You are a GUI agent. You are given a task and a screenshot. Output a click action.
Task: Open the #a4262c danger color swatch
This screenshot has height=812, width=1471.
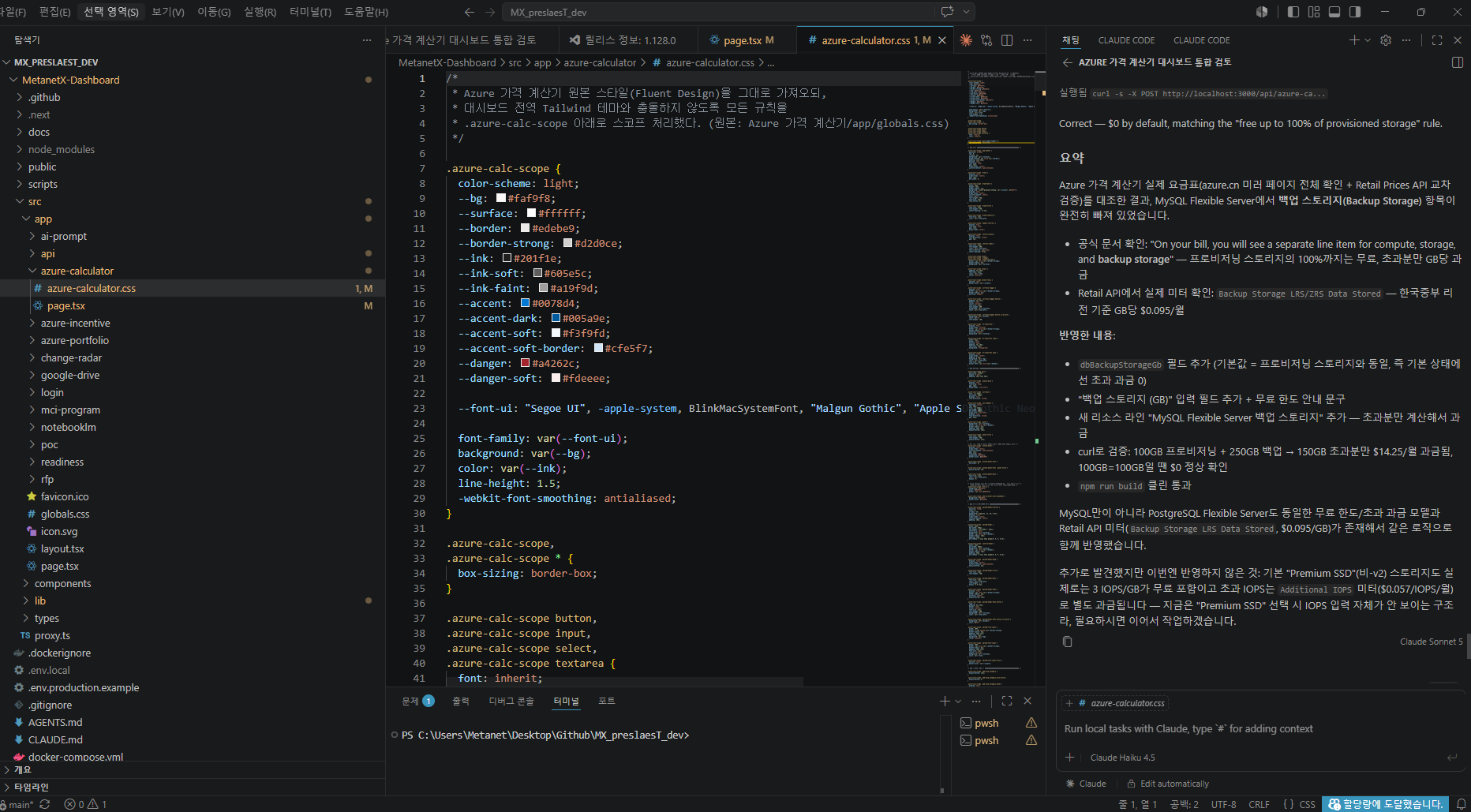[526, 363]
